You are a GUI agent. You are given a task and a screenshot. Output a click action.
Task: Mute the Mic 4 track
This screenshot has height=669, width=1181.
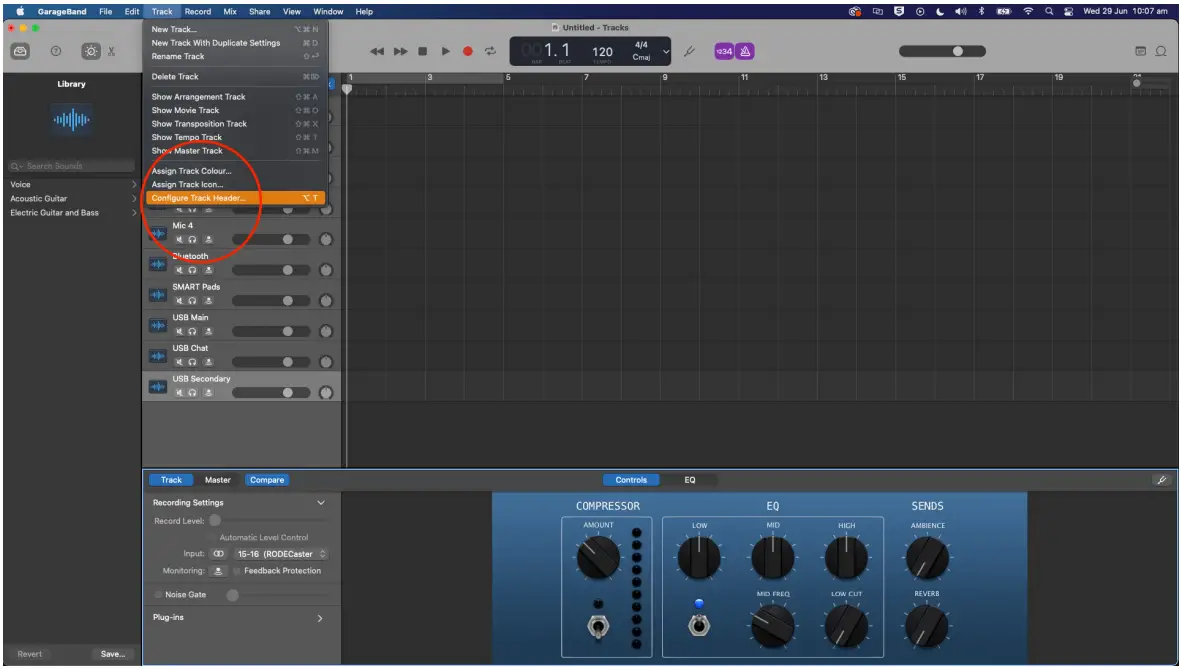pyautogui.click(x=179, y=240)
